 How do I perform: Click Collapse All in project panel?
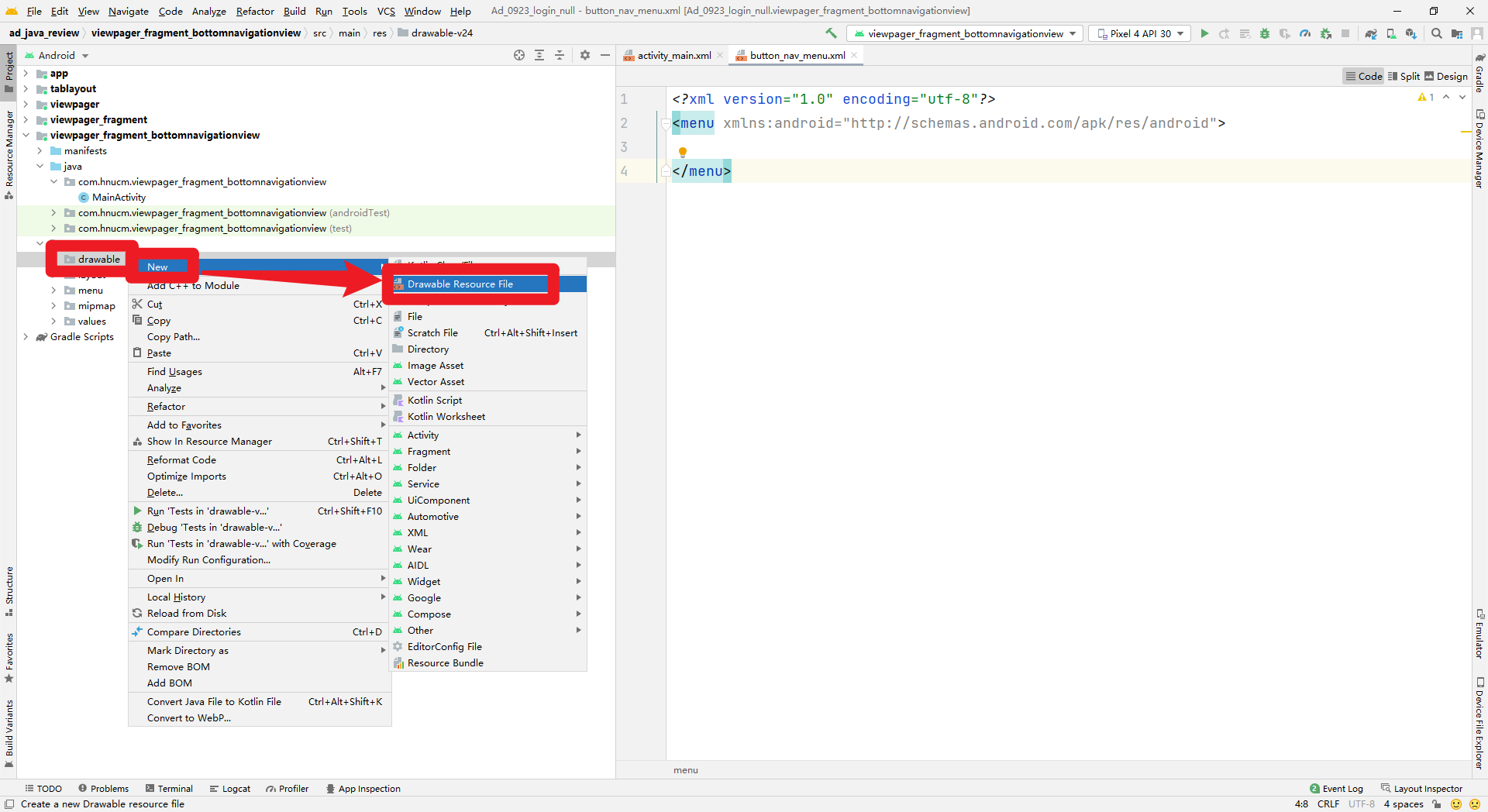(560, 55)
